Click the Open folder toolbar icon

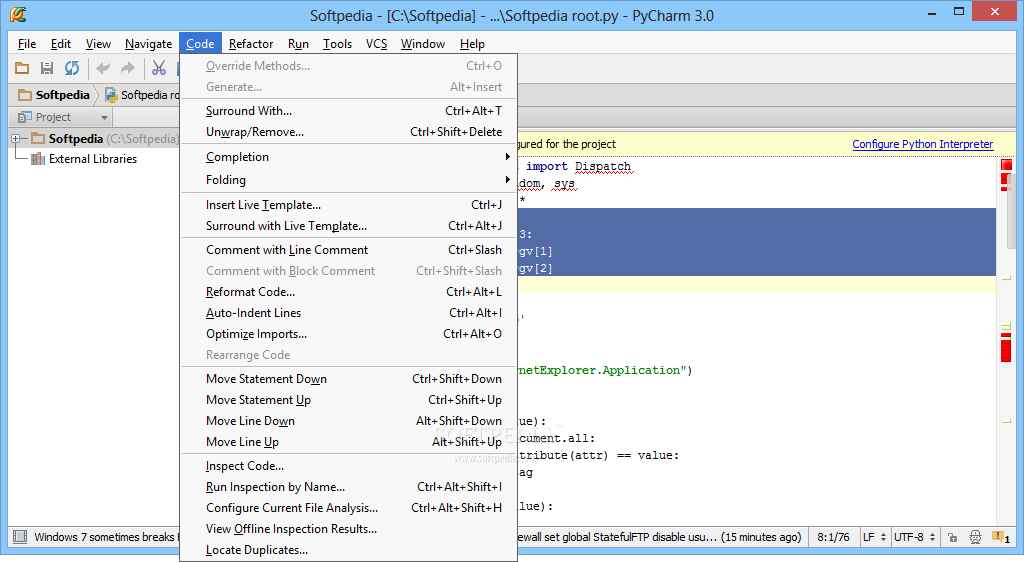click(22, 68)
